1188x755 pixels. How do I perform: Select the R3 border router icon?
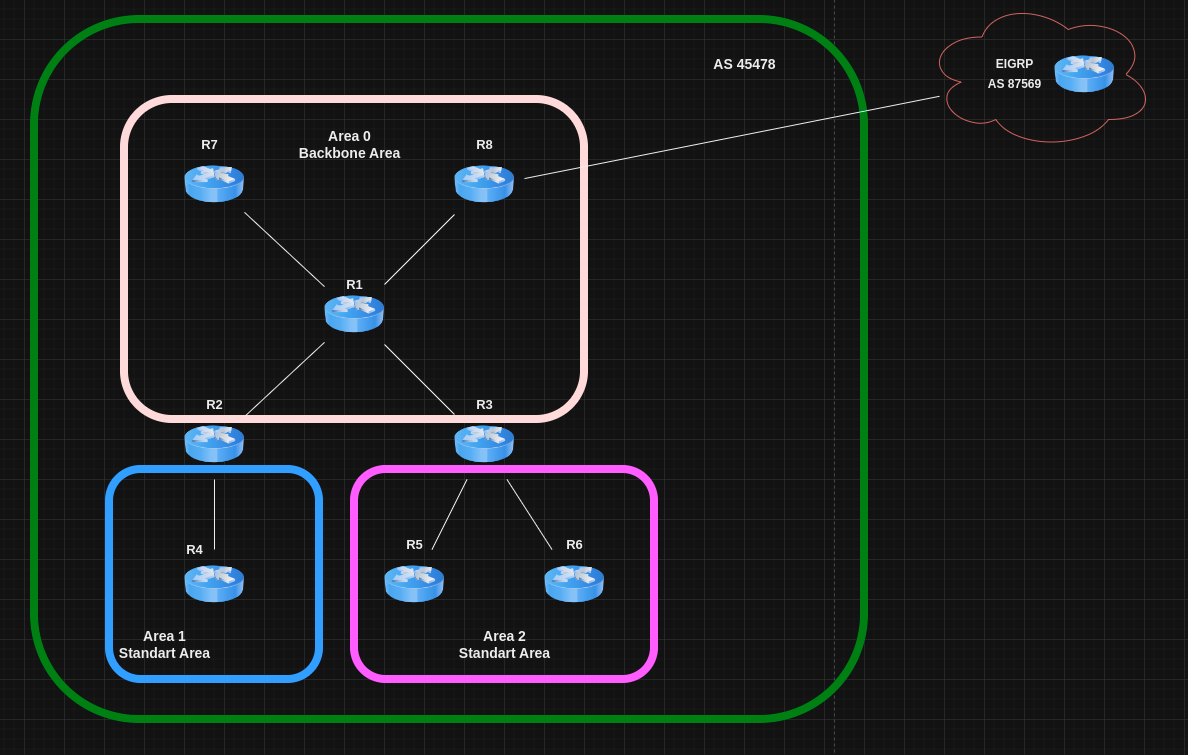pos(484,443)
